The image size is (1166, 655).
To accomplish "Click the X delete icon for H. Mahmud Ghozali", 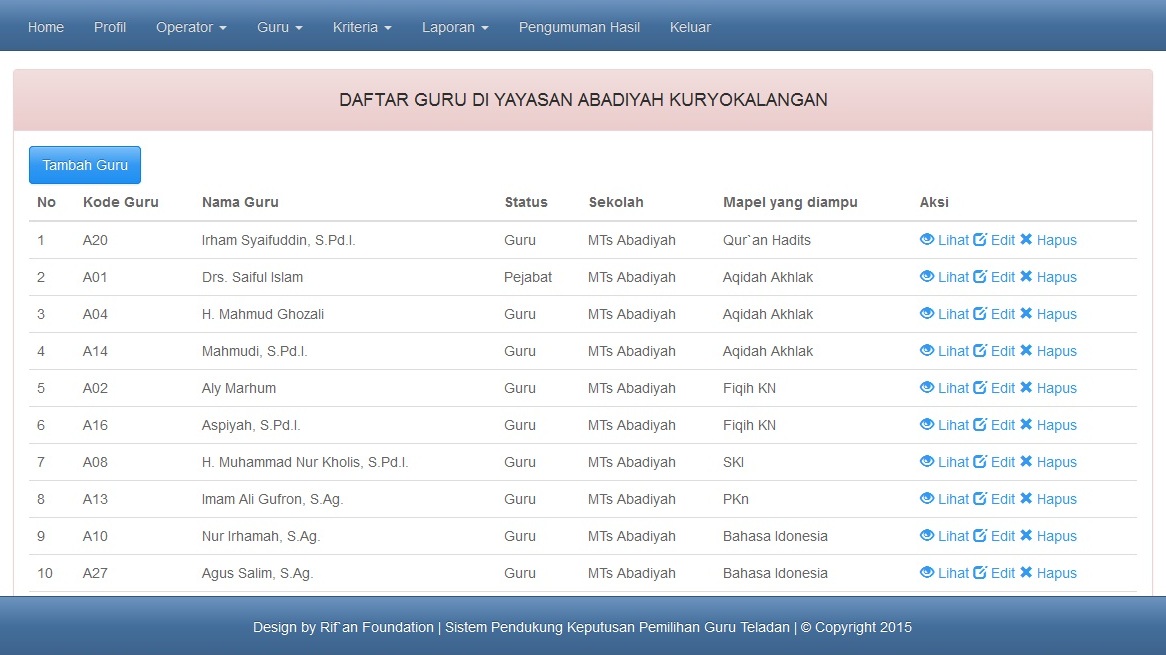I will pos(1024,314).
